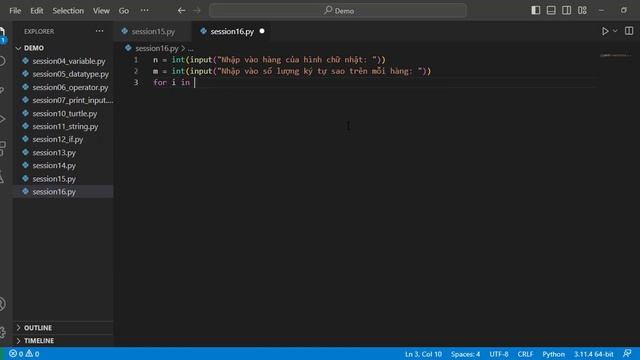Open the Selection menu
Image resolution: width=640 pixels, height=360 pixels.
coord(68,11)
